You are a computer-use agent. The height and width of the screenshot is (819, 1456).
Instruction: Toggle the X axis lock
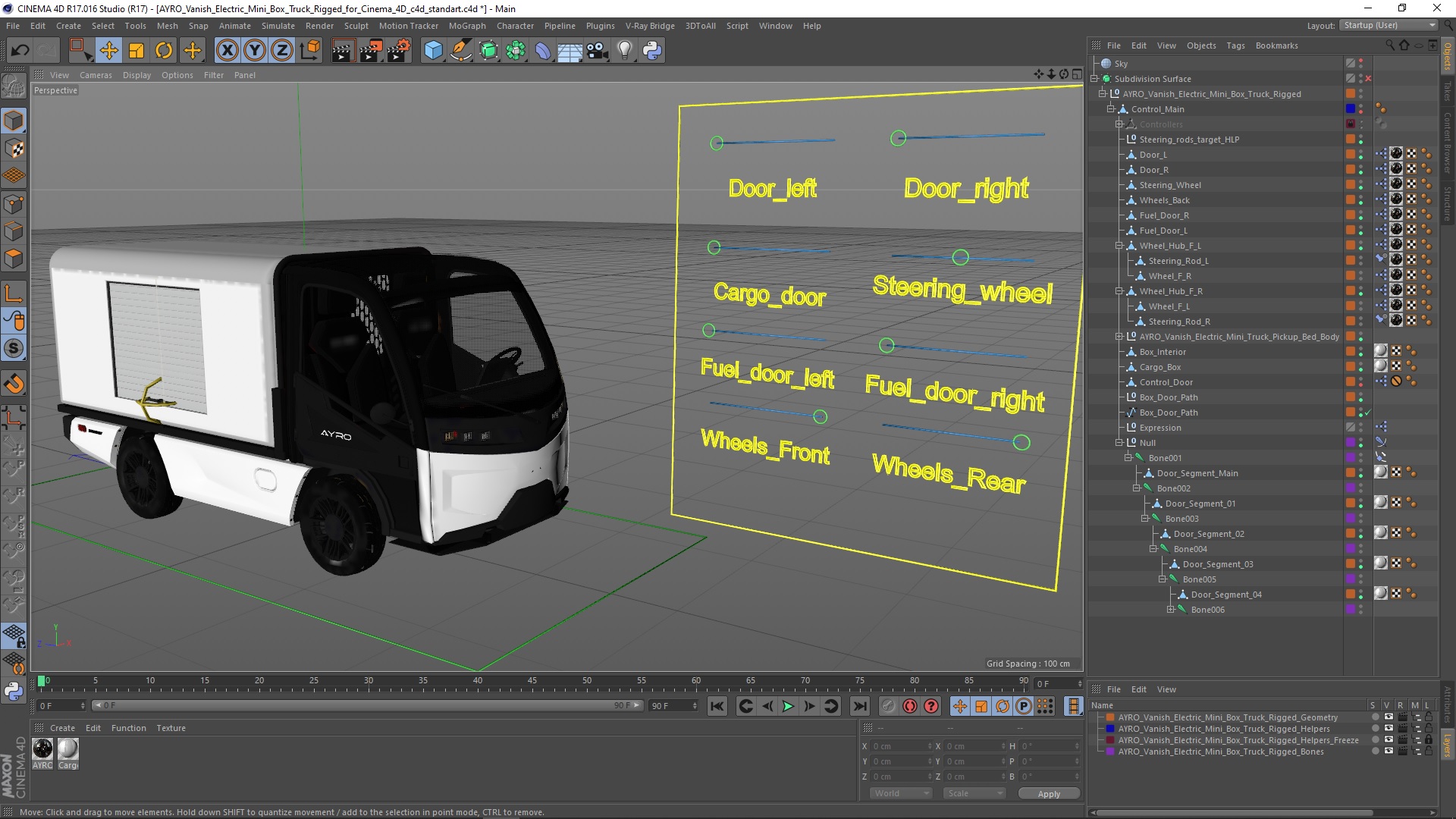pos(227,51)
